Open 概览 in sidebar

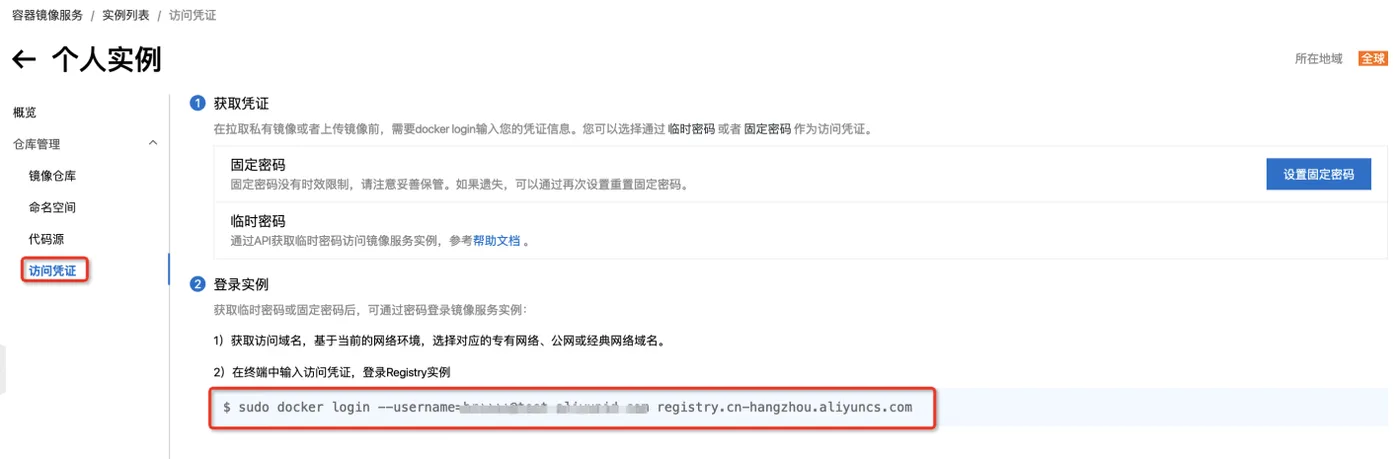point(25,112)
